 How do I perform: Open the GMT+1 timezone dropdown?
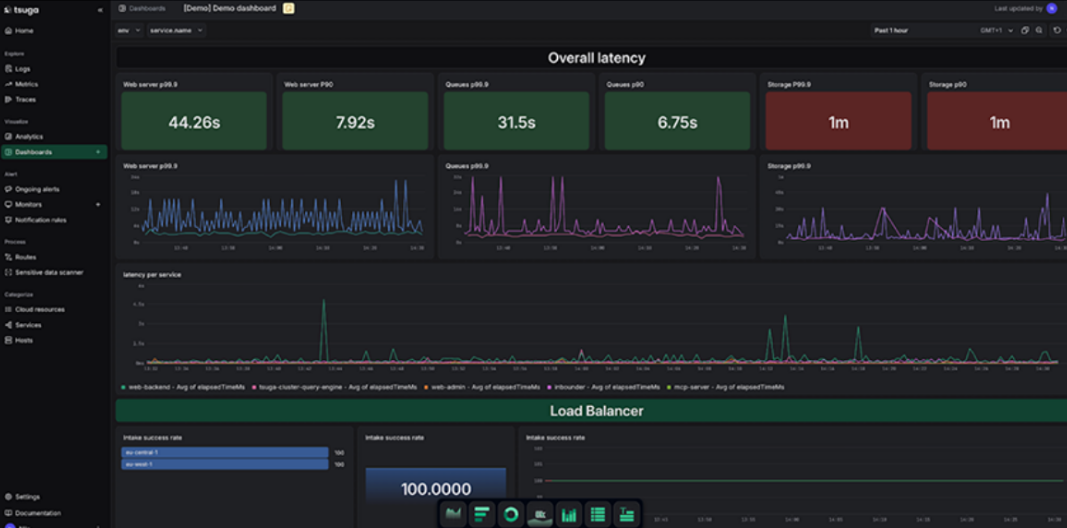click(x=996, y=30)
